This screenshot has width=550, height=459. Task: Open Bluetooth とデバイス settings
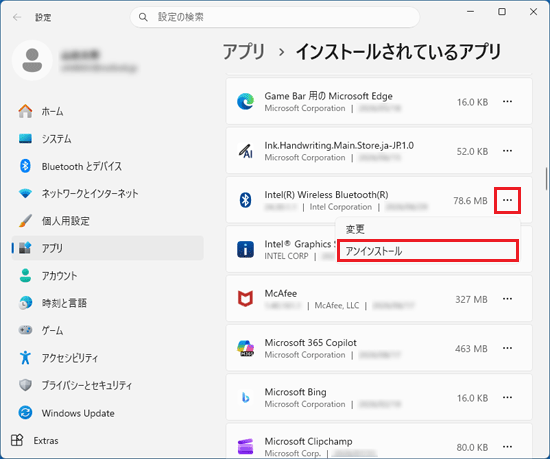[107, 166]
